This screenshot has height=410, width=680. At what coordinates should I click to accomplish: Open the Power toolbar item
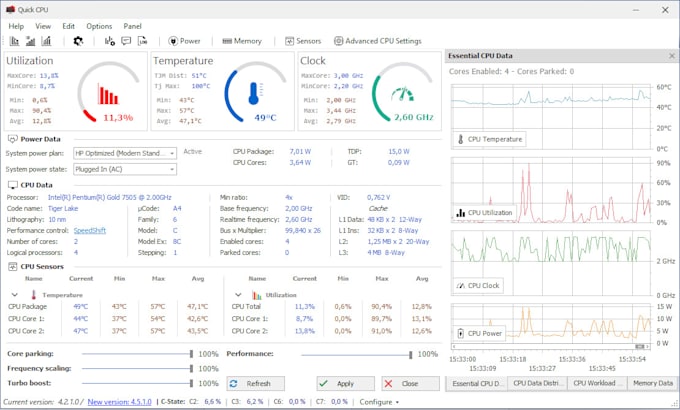coord(184,41)
